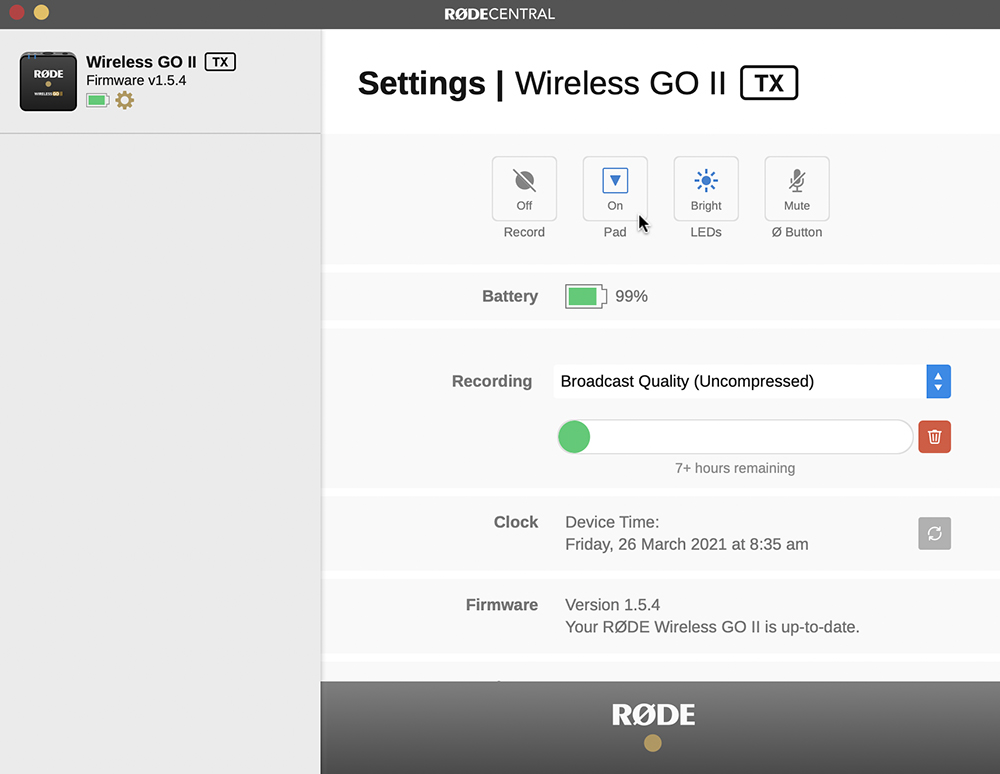Viewport: 1000px width, 774px height.
Task: Click the TX badge in Settings header
Action: (x=769, y=83)
